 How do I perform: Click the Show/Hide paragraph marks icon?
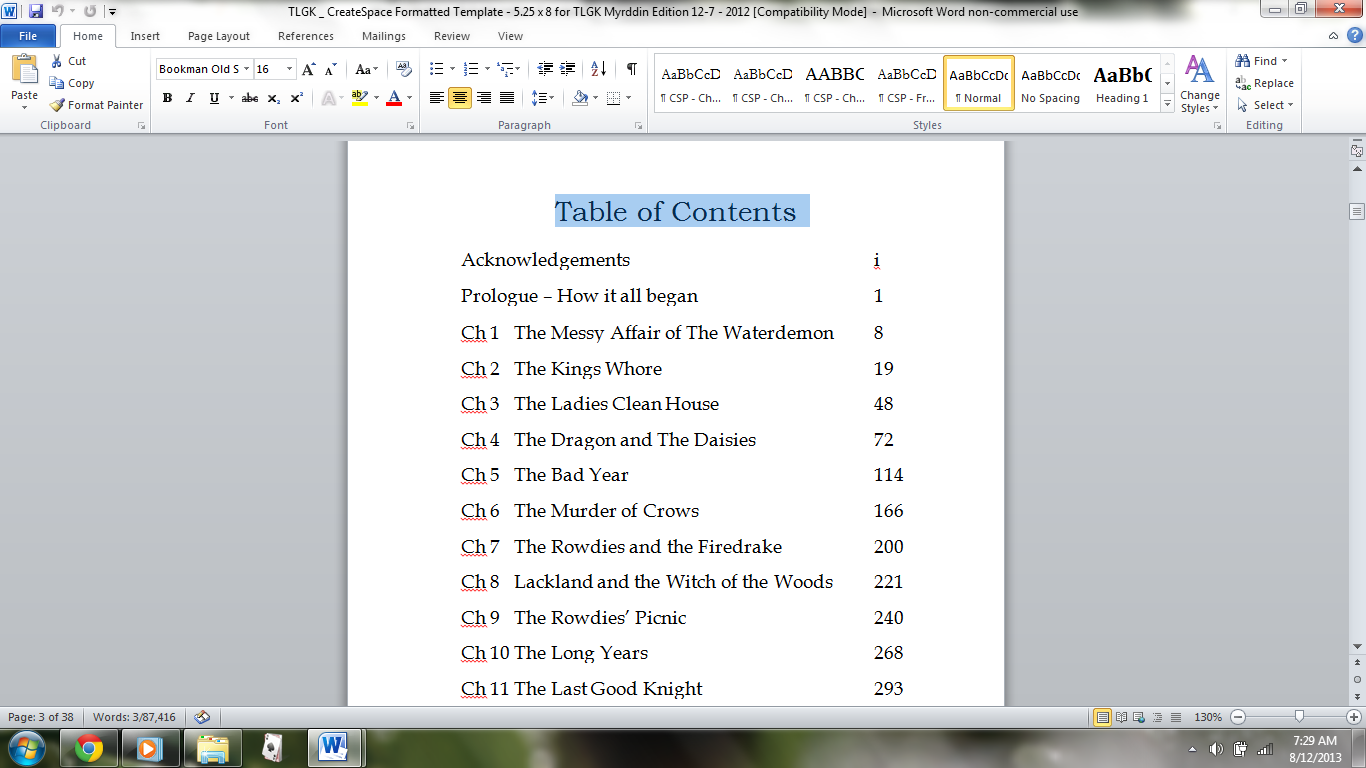click(x=631, y=69)
